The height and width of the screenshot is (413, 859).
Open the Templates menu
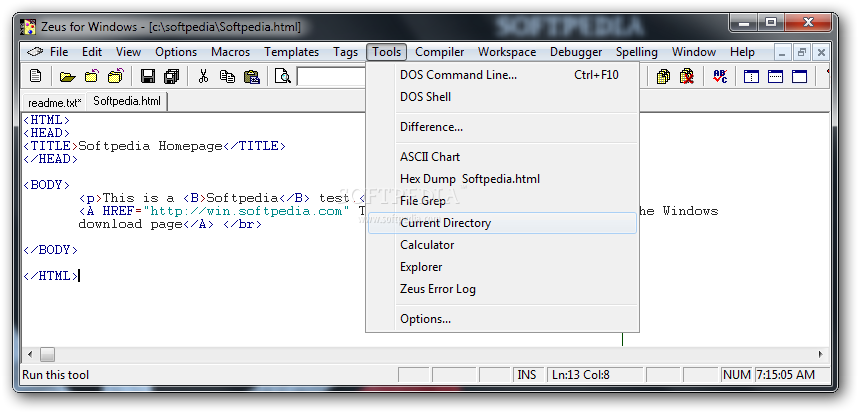pyautogui.click(x=291, y=52)
